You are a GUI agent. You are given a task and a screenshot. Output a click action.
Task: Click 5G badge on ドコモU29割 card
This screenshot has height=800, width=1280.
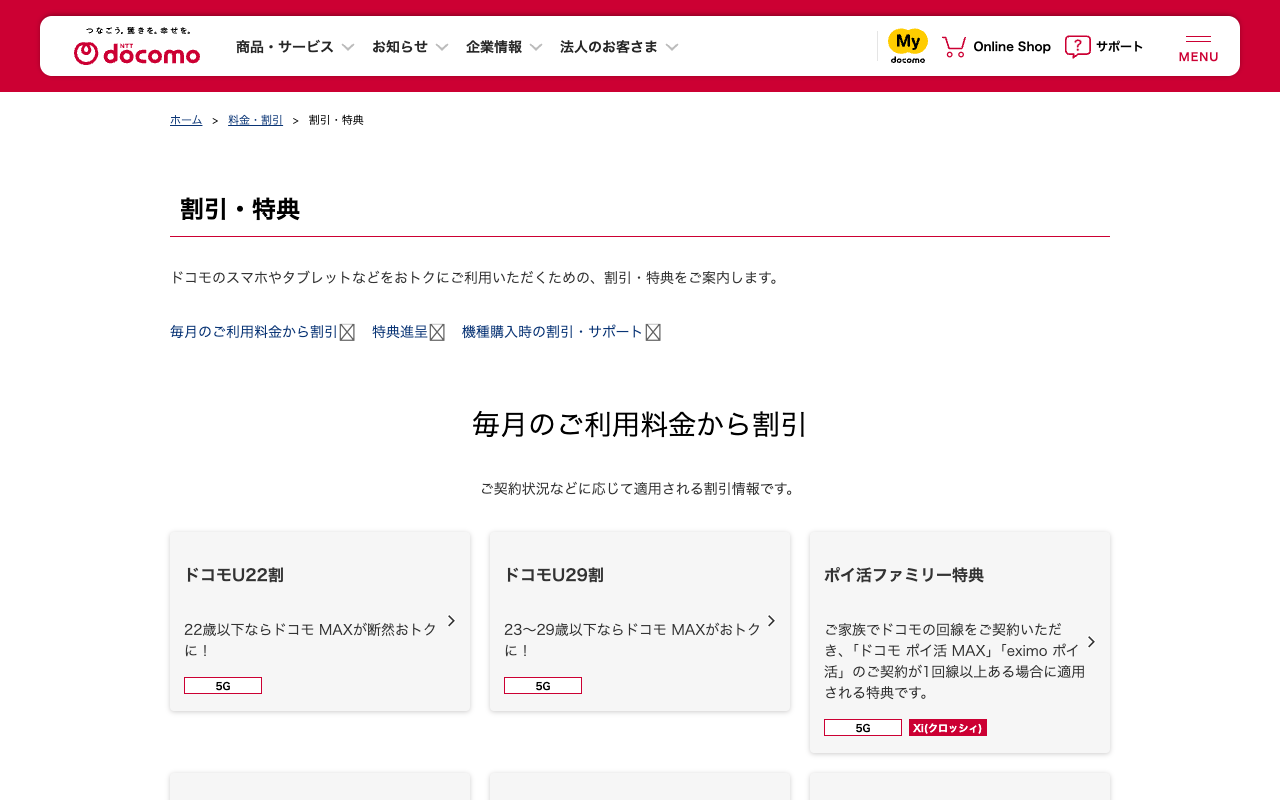(x=543, y=686)
